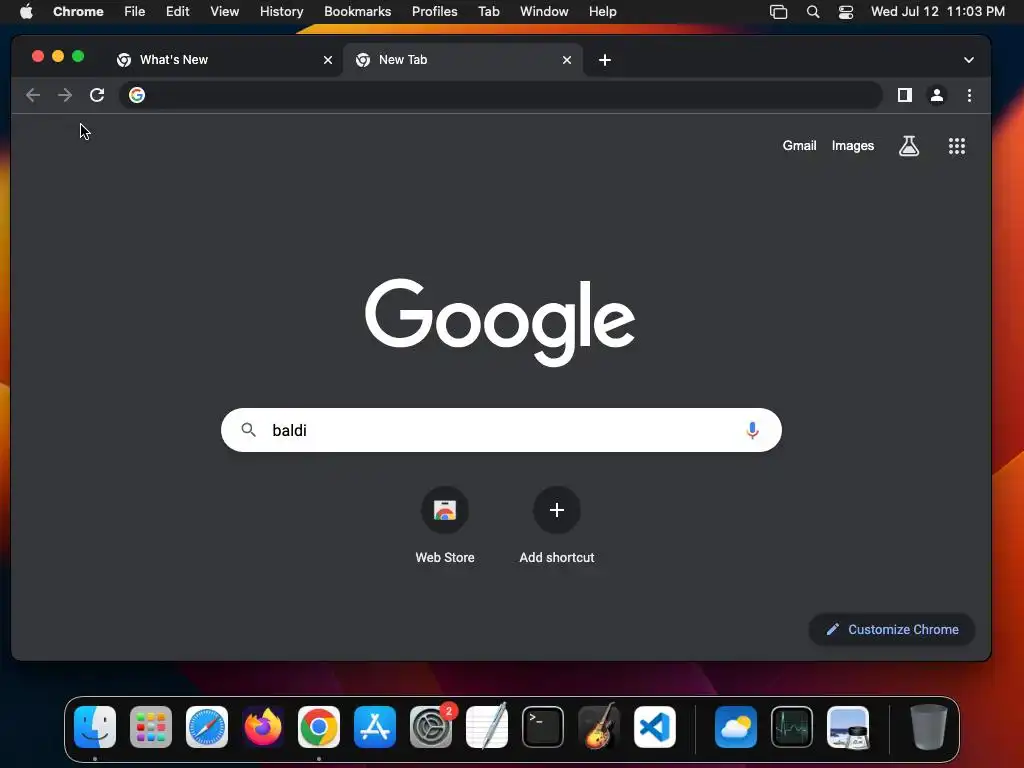Close the New Tab tab
The image size is (1024, 768).
click(567, 60)
